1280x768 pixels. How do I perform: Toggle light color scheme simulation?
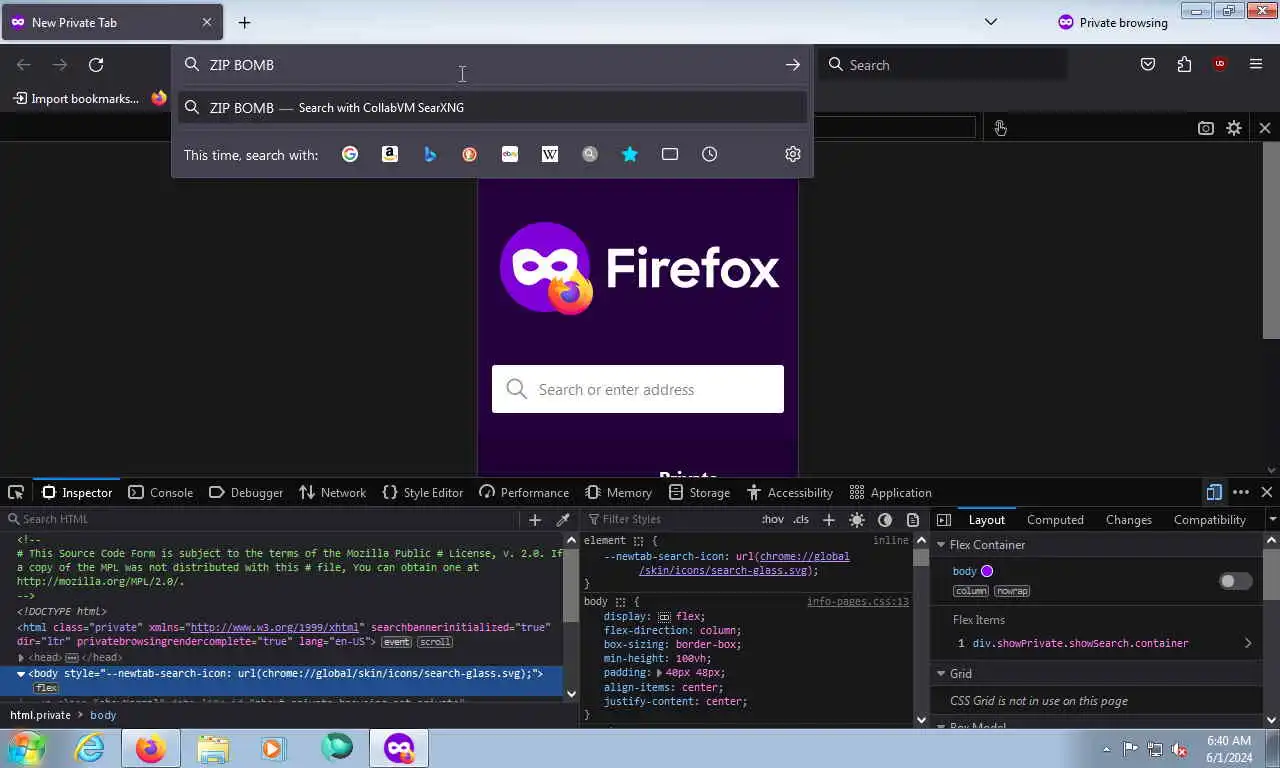(x=857, y=520)
